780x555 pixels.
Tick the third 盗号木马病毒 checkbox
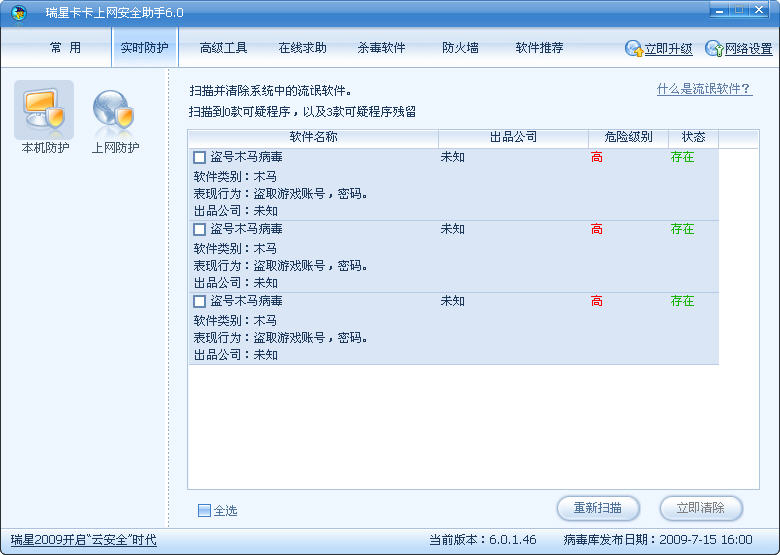tap(199, 301)
